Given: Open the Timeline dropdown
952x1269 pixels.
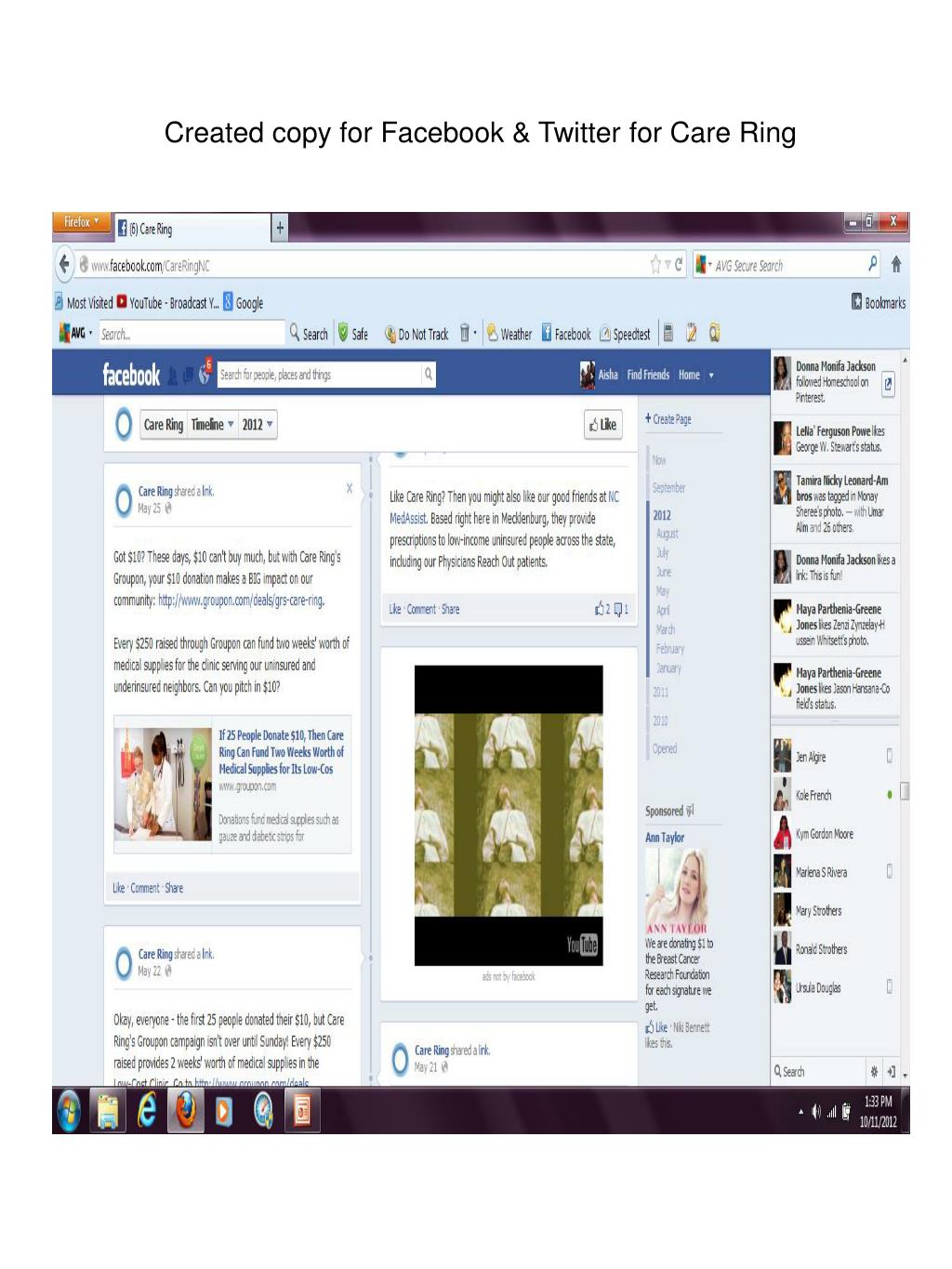Looking at the screenshot, I should 212,425.
